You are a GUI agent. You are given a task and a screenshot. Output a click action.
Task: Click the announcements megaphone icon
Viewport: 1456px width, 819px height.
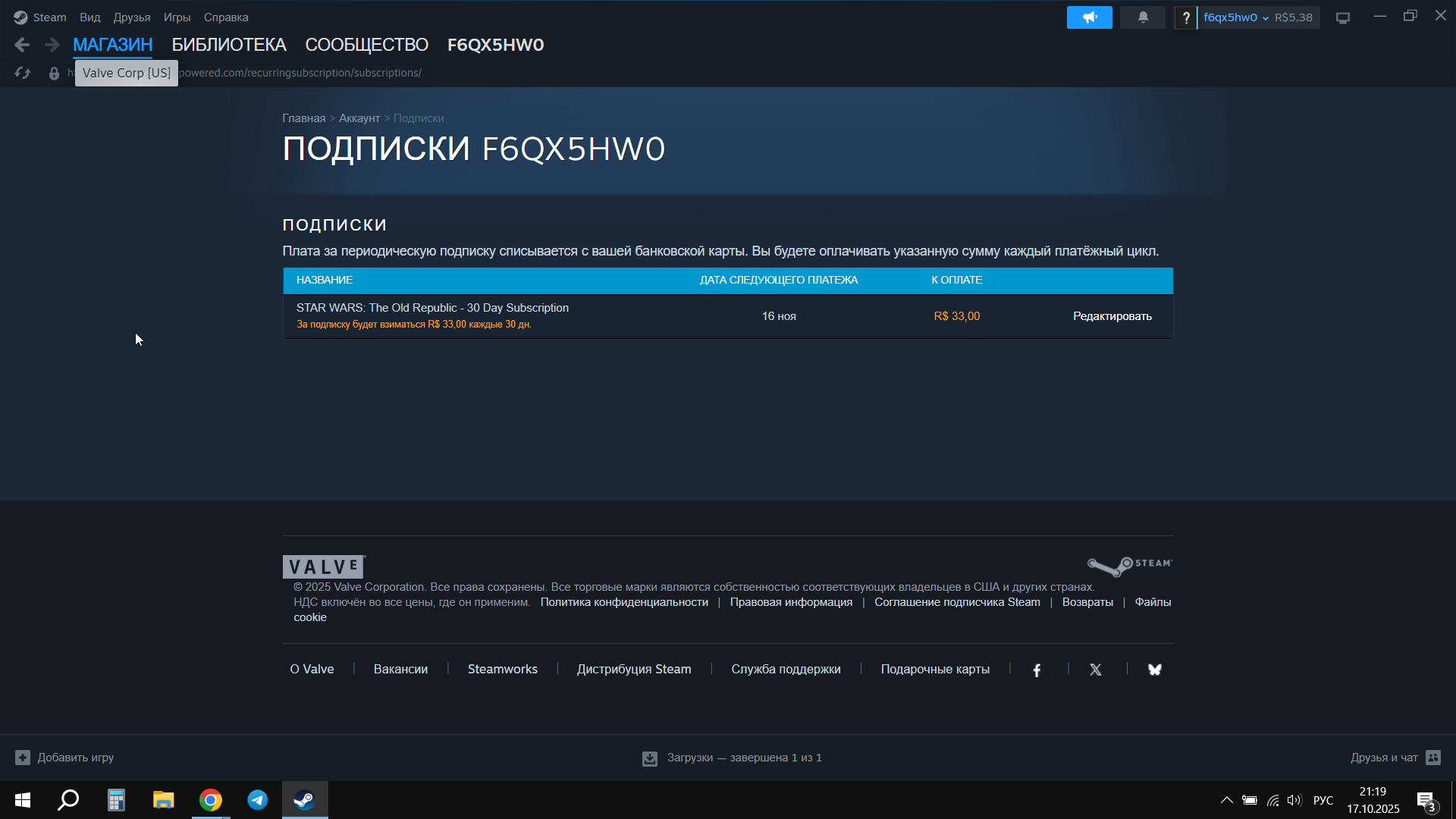[1089, 17]
